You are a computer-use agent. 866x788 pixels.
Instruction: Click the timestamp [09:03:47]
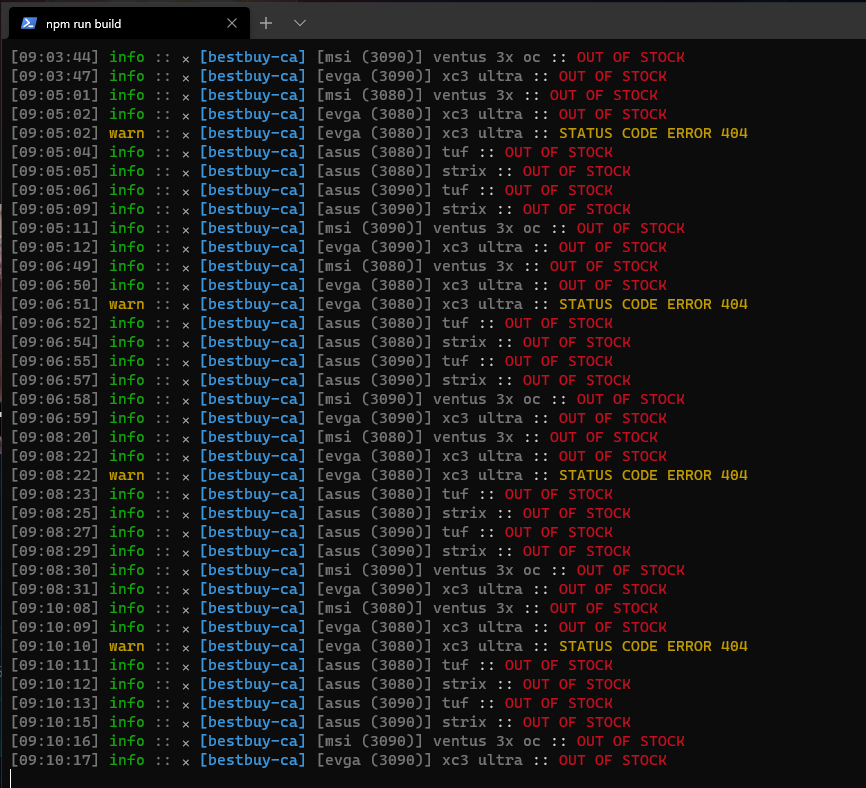(x=55, y=76)
